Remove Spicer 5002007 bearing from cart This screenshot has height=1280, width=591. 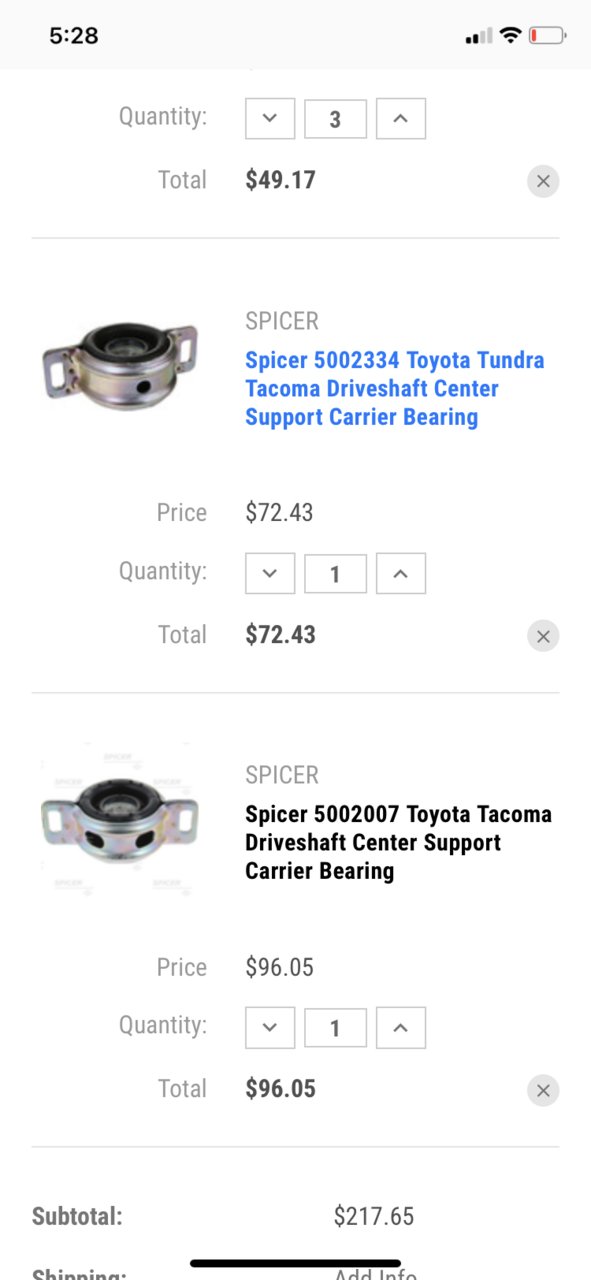tap(543, 1090)
